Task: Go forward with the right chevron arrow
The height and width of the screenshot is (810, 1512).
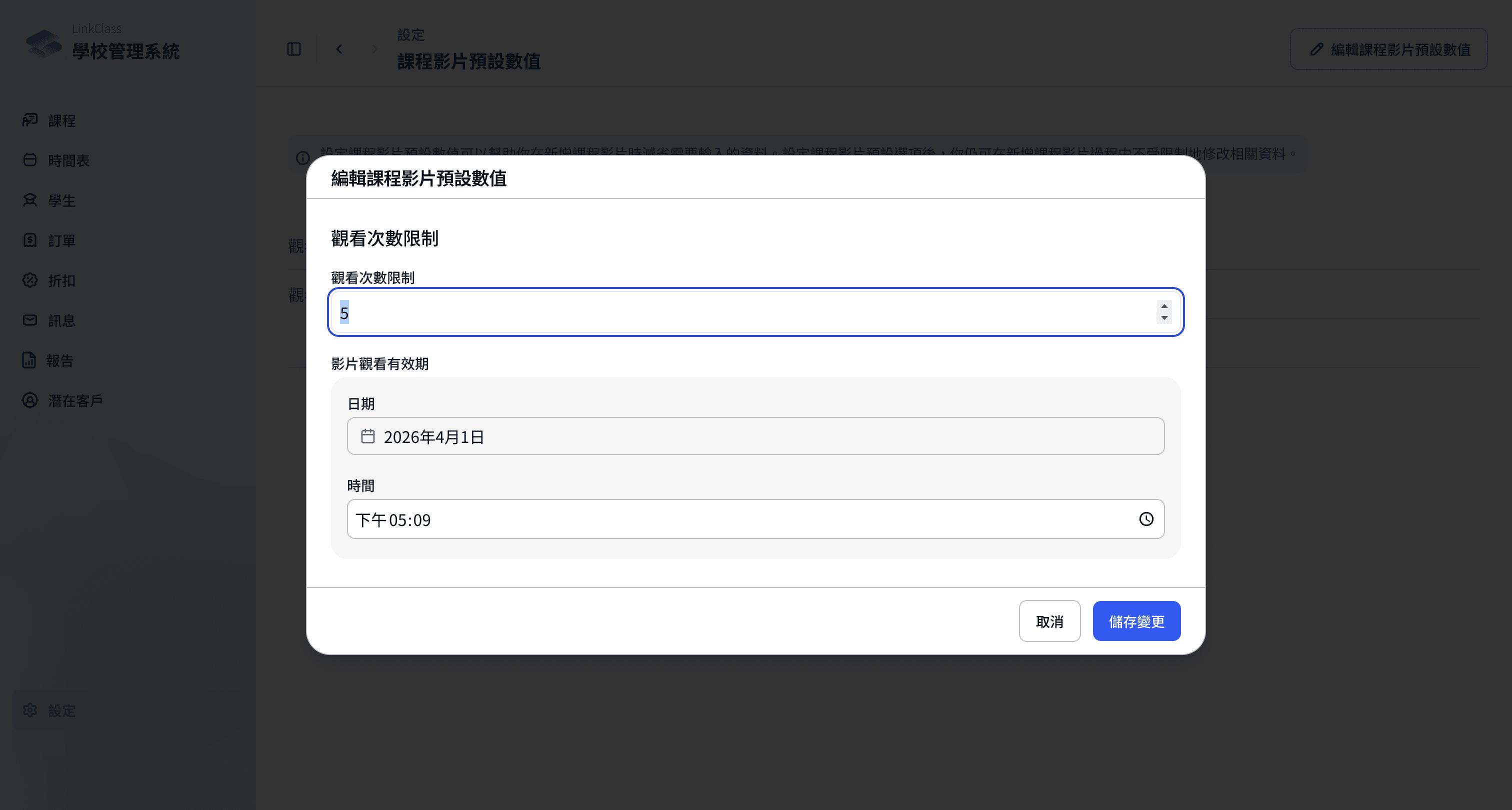Action: tap(374, 49)
